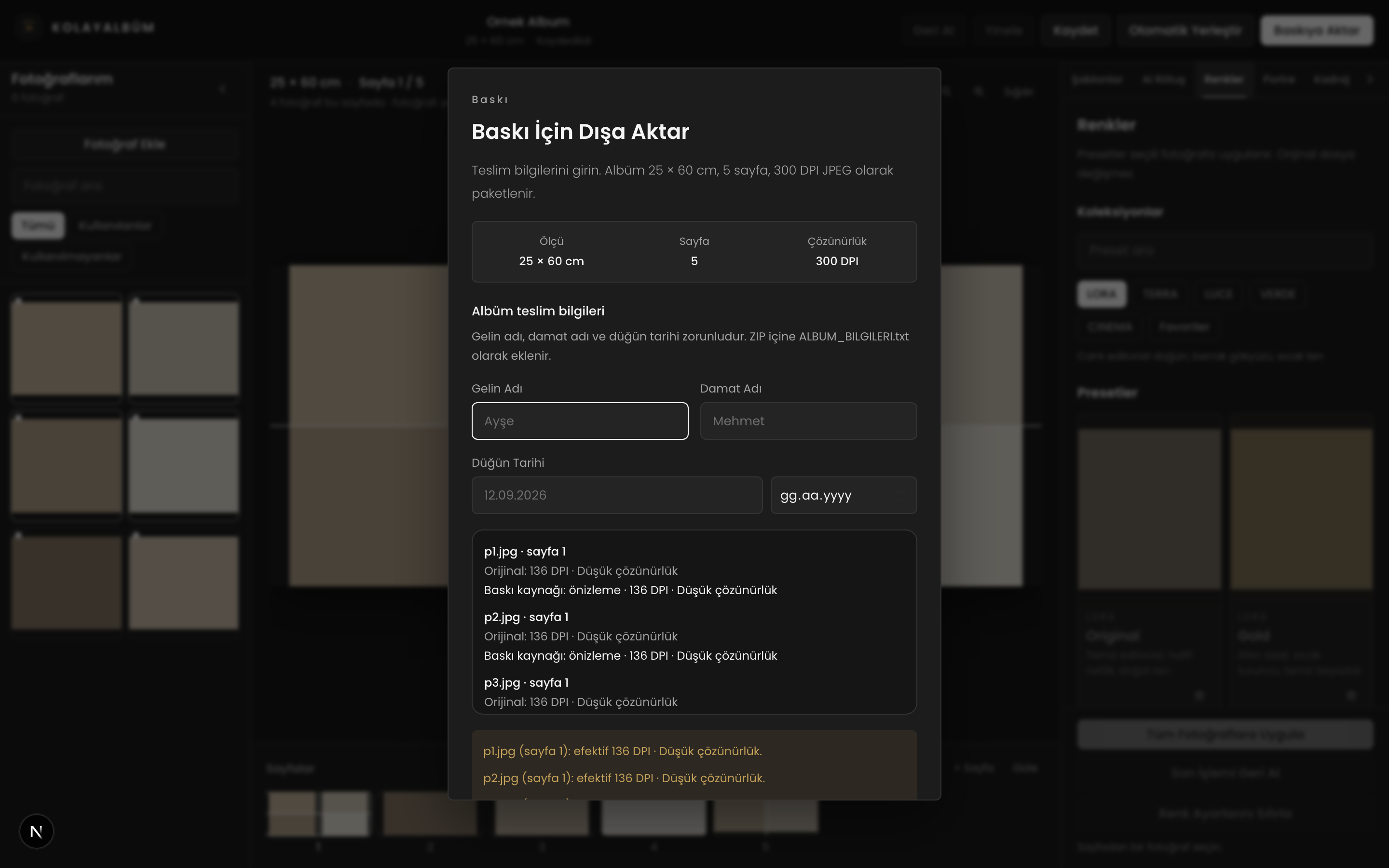
Task: Click the 'Albüm teslim bilgileri' section heading
Action: pyautogui.click(x=538, y=311)
